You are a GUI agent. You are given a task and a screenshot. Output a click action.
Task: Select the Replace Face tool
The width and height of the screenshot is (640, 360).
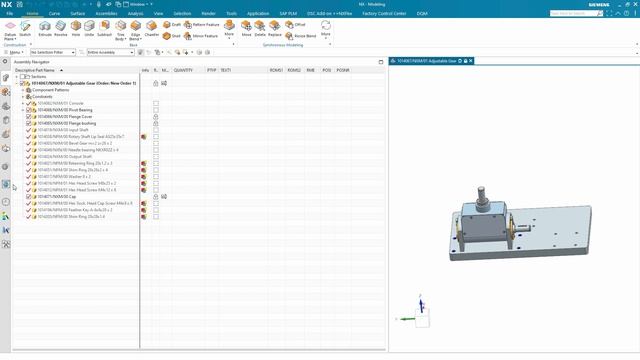click(x=275, y=29)
